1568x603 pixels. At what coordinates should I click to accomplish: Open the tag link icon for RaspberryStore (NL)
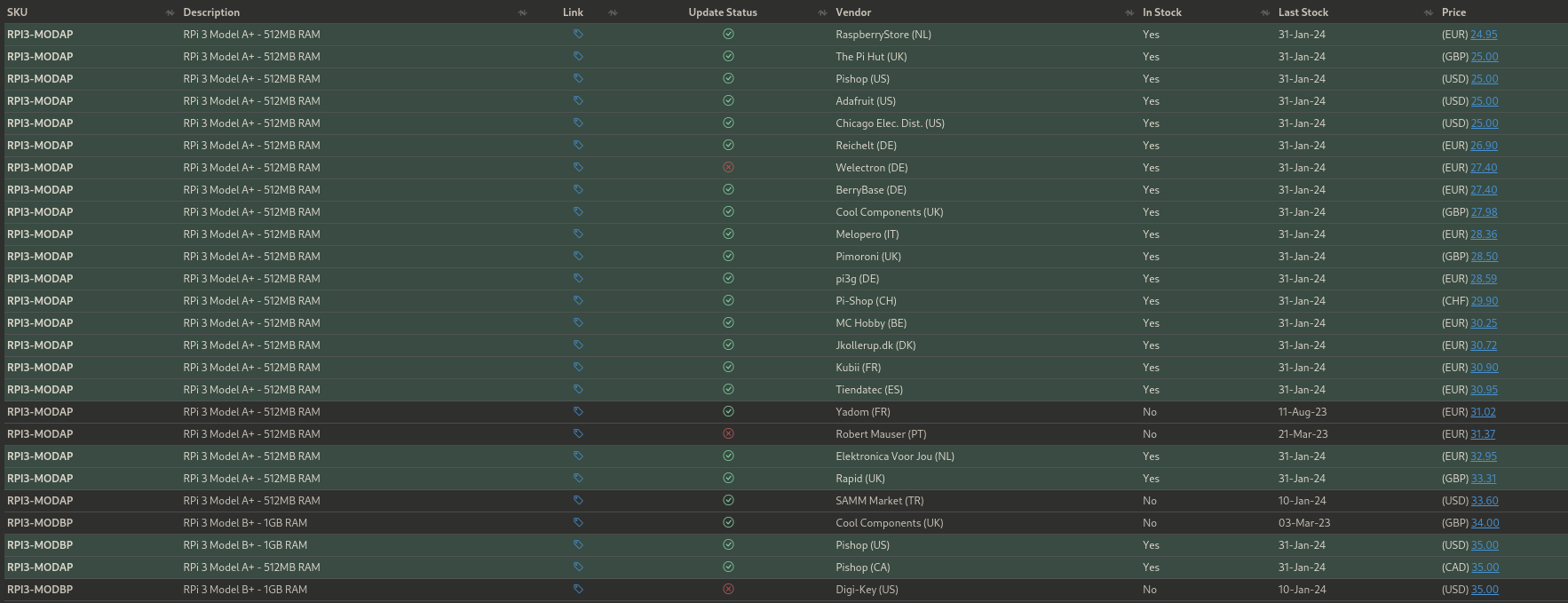pos(578,34)
